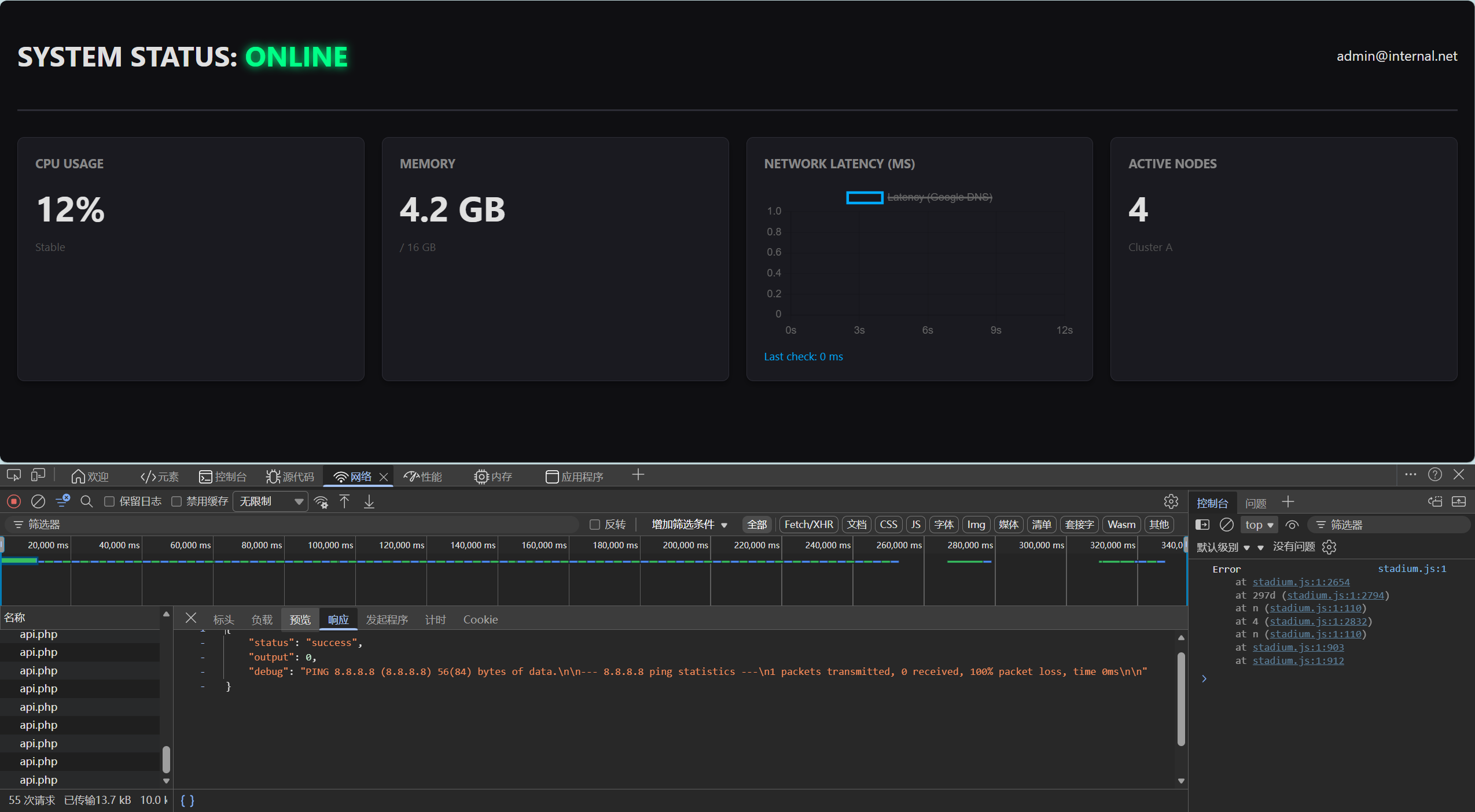Filter requests by Fetch/XHR
This screenshot has height=812, width=1475.
coord(809,525)
